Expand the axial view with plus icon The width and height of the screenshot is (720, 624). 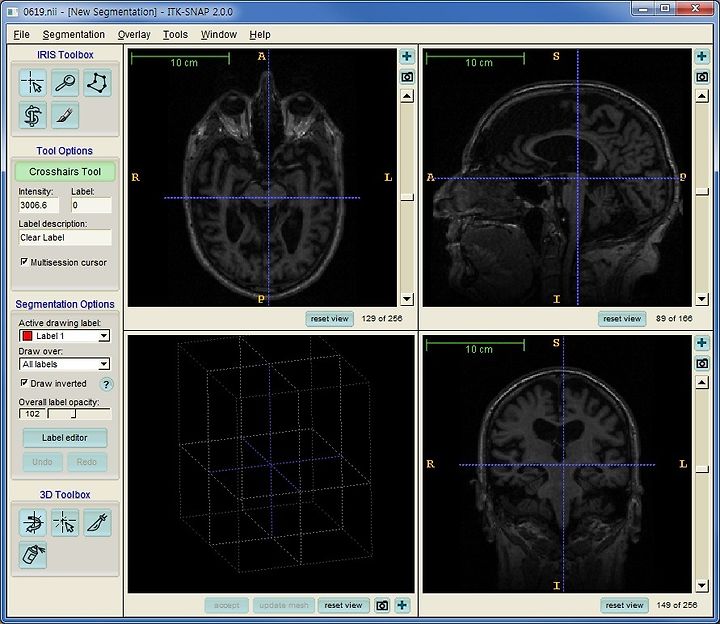(x=407, y=56)
